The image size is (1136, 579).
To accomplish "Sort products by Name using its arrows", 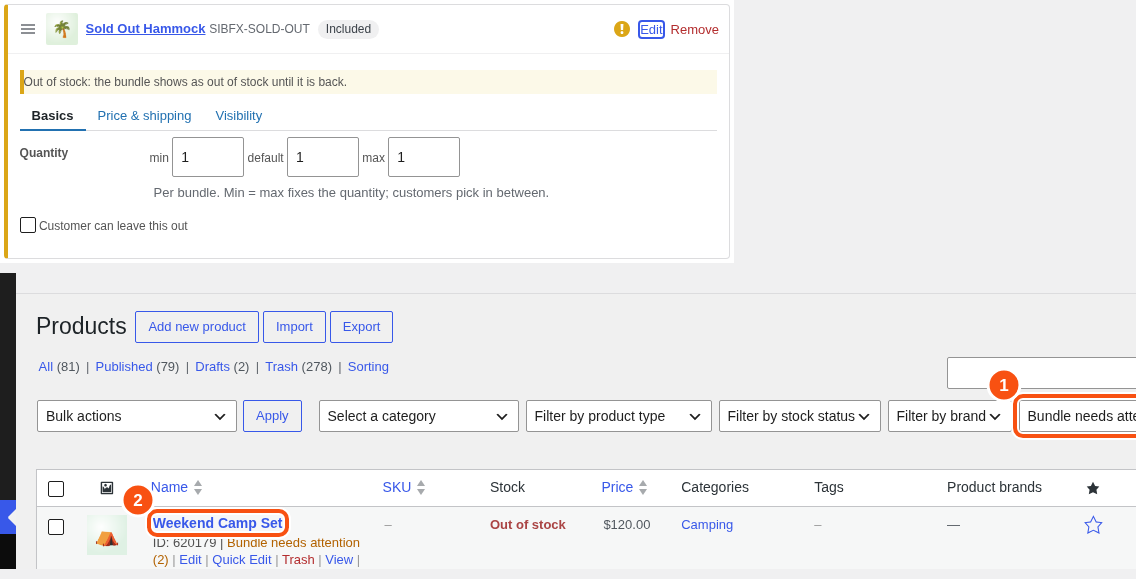I will tap(198, 488).
